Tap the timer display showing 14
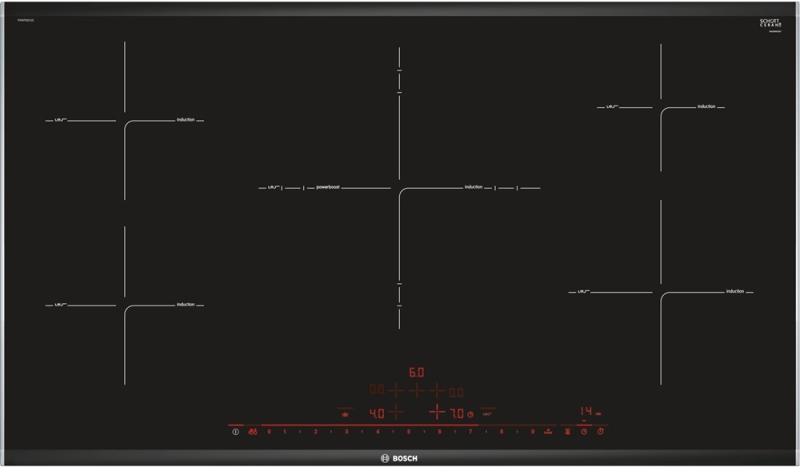Screen dimensions: 800x475 coord(586,411)
